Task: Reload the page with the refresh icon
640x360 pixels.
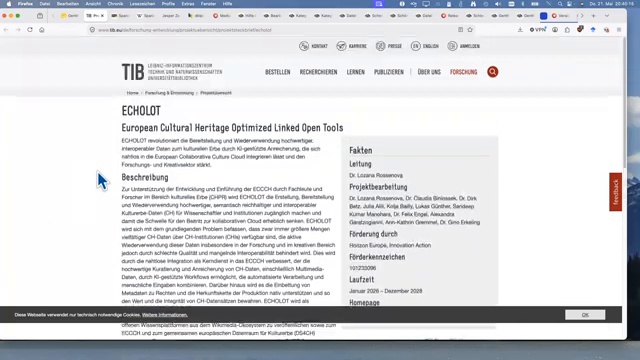Action: (30, 30)
